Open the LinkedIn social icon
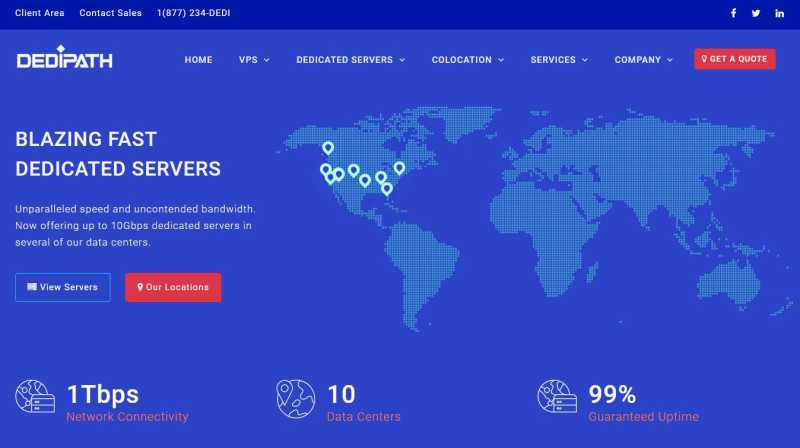The width and height of the screenshot is (800, 448). click(779, 13)
